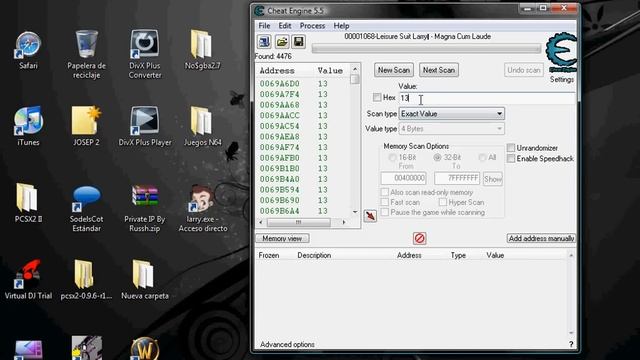Toggle the Hex checkbox
The height and width of the screenshot is (360, 640).
coord(377,97)
